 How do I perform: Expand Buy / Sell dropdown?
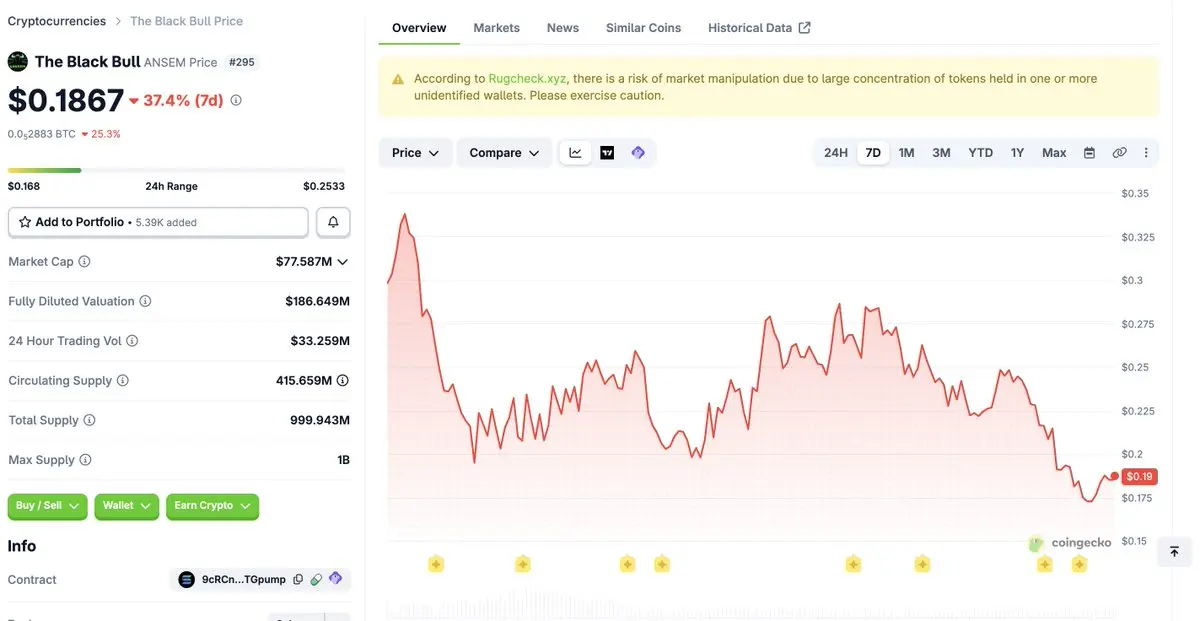[x=47, y=506]
